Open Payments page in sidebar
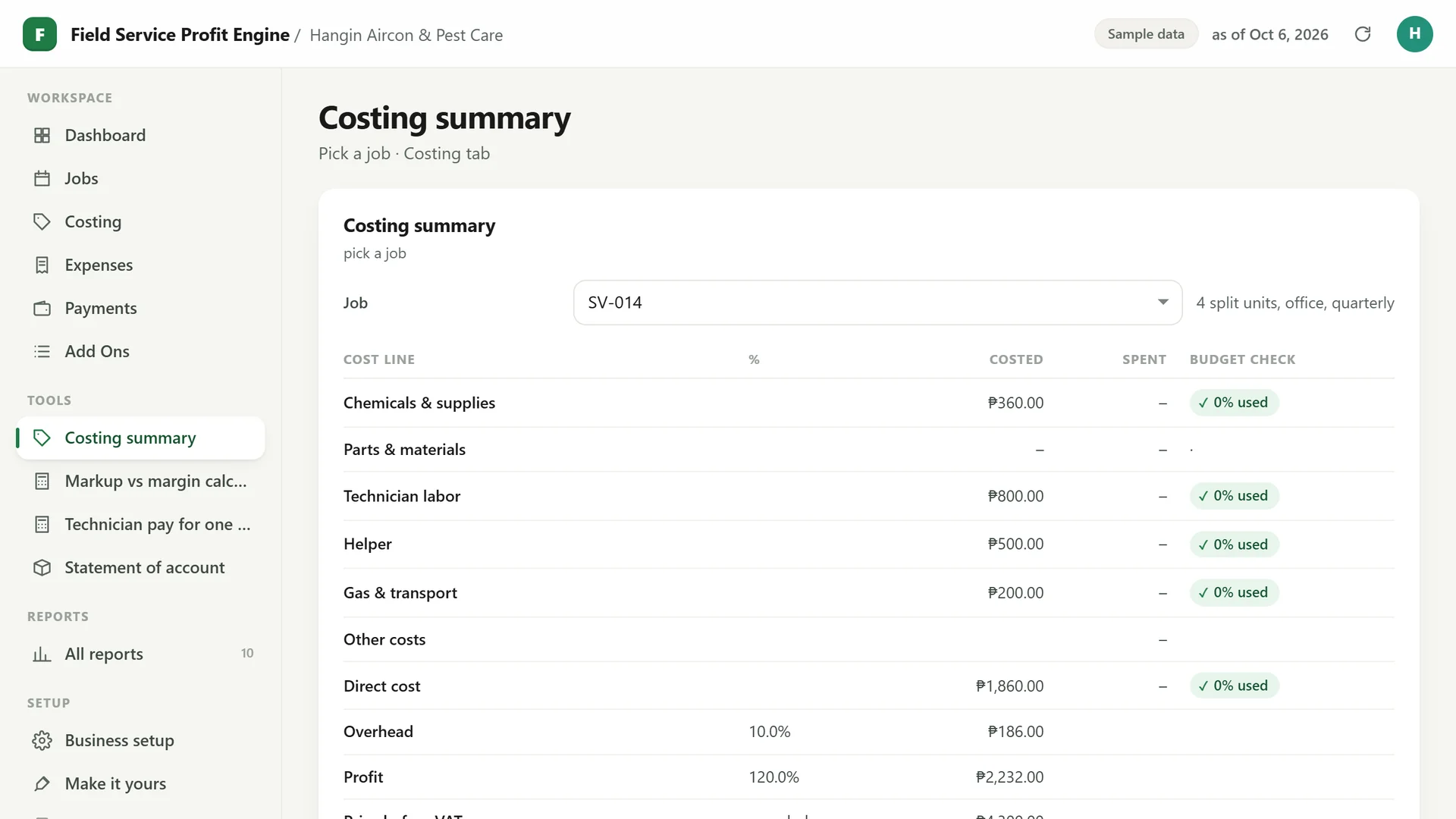1456x819 pixels. coord(140,308)
